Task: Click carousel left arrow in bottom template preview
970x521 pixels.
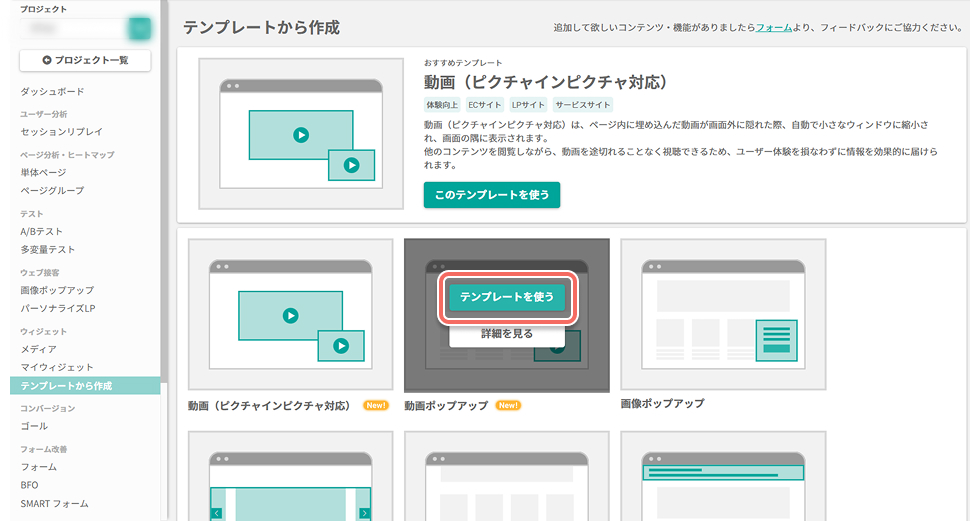Action: (217, 513)
